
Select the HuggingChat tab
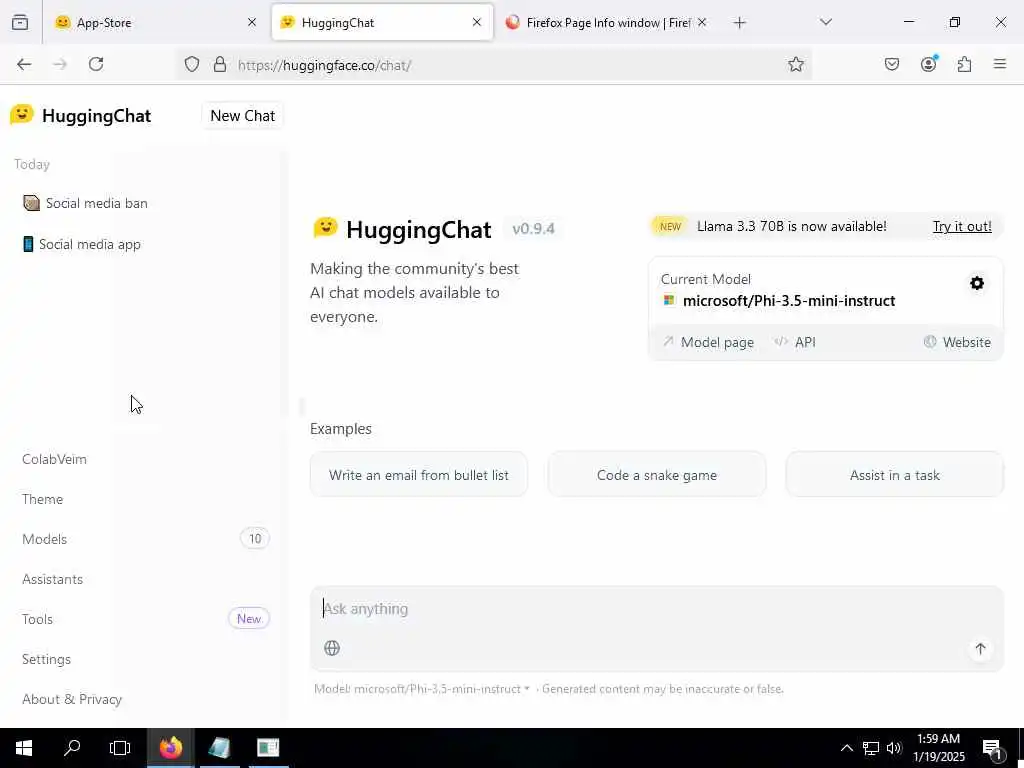pos(382,23)
